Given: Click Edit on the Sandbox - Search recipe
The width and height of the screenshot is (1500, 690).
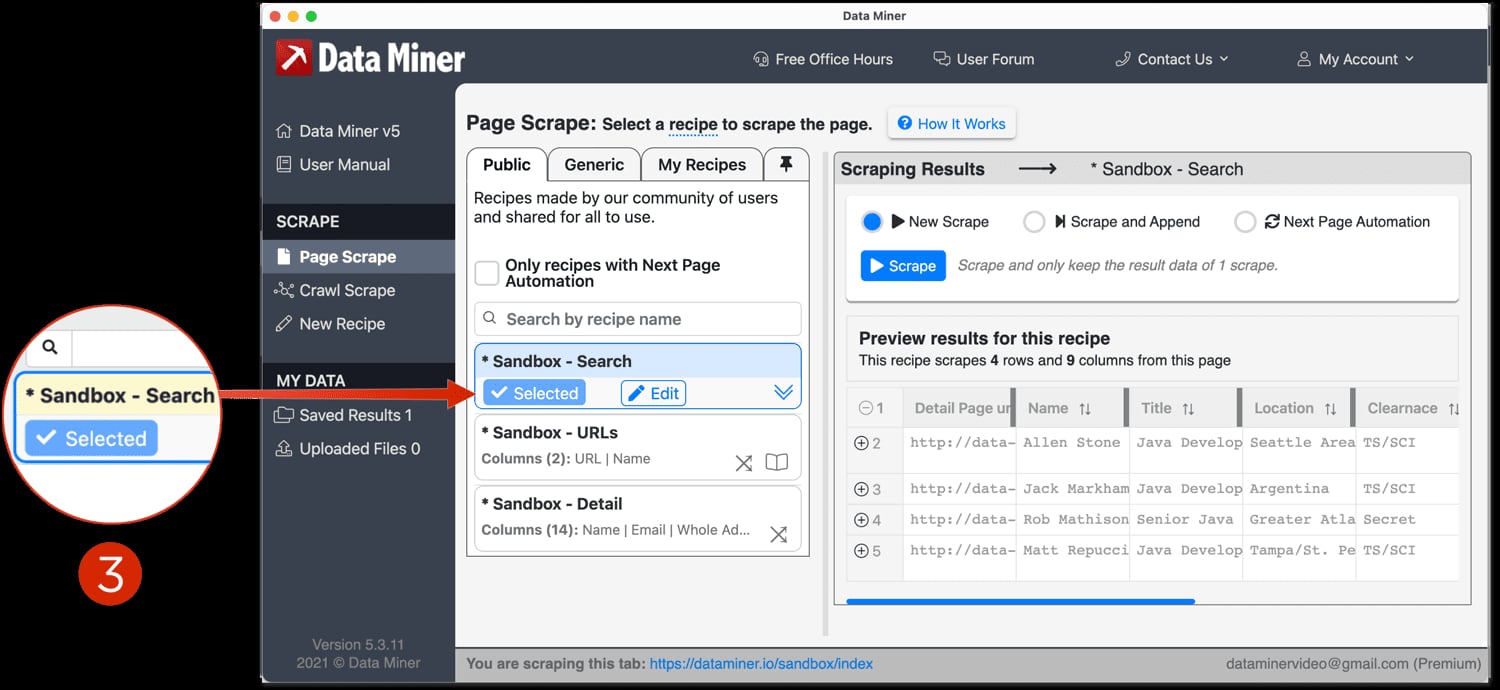Looking at the screenshot, I should tap(653, 393).
